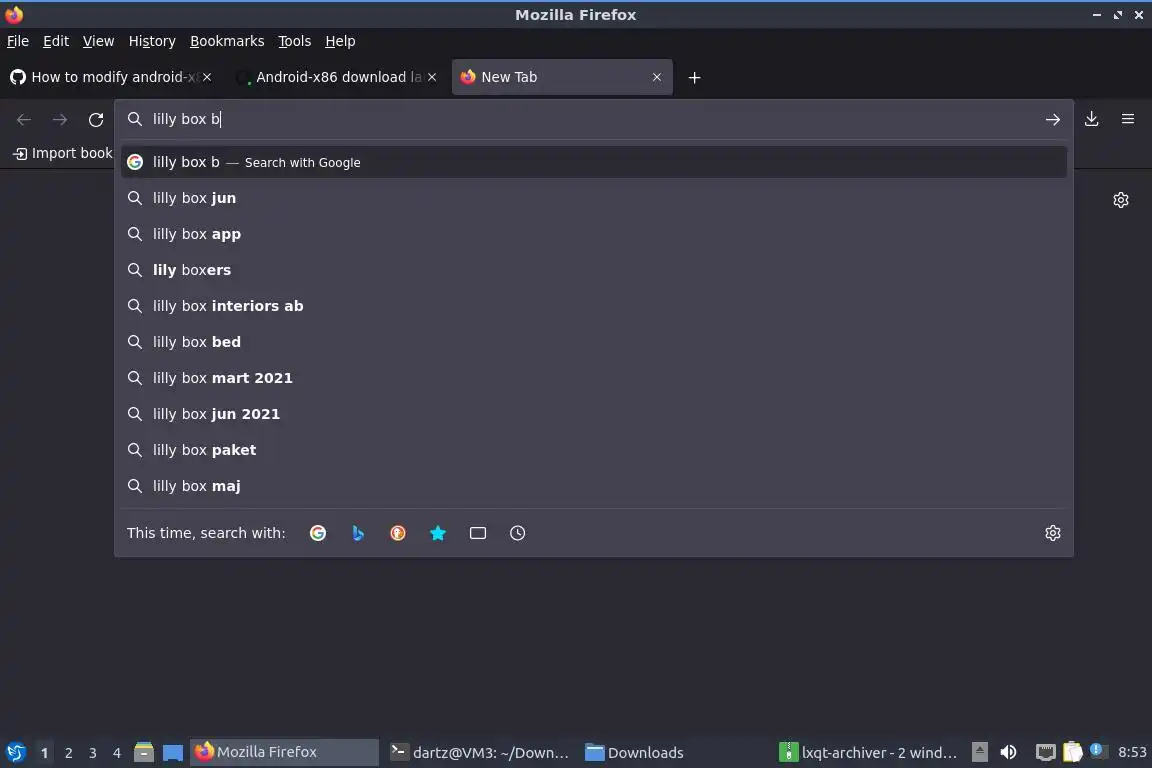Open the hamburger application menu
The width and height of the screenshot is (1152, 768).
(x=1128, y=119)
